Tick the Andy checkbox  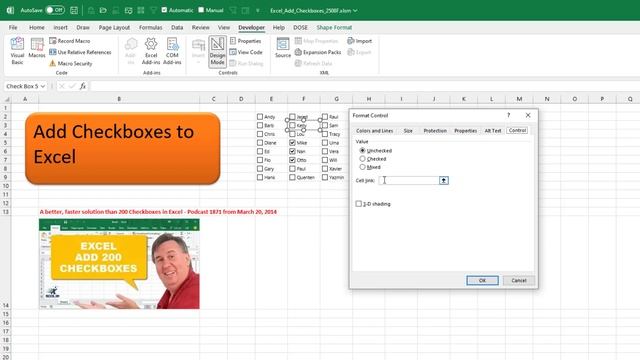tap(260, 117)
